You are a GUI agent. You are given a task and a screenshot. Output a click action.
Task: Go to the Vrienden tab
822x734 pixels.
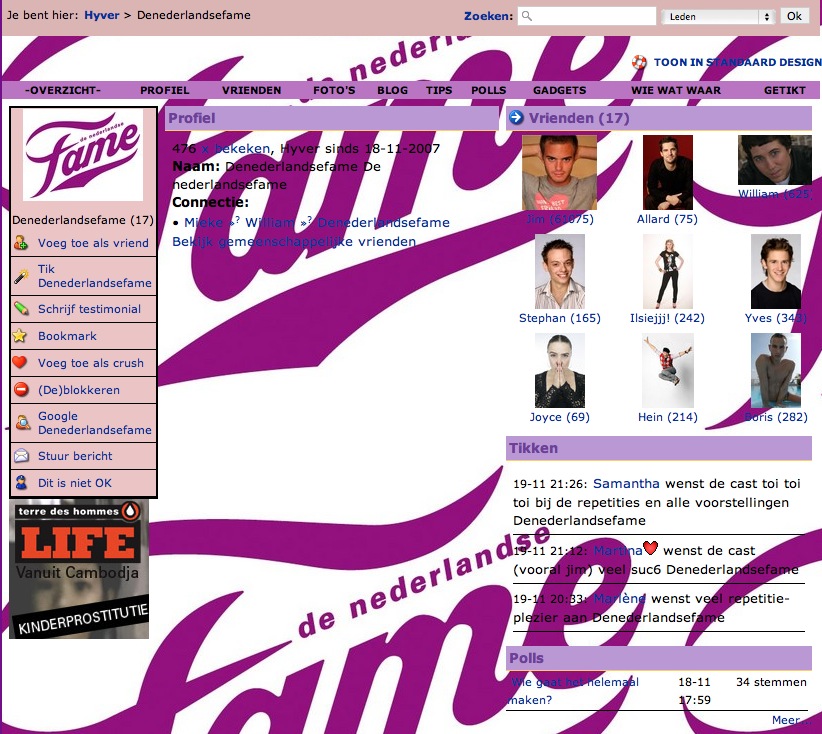tap(252, 90)
